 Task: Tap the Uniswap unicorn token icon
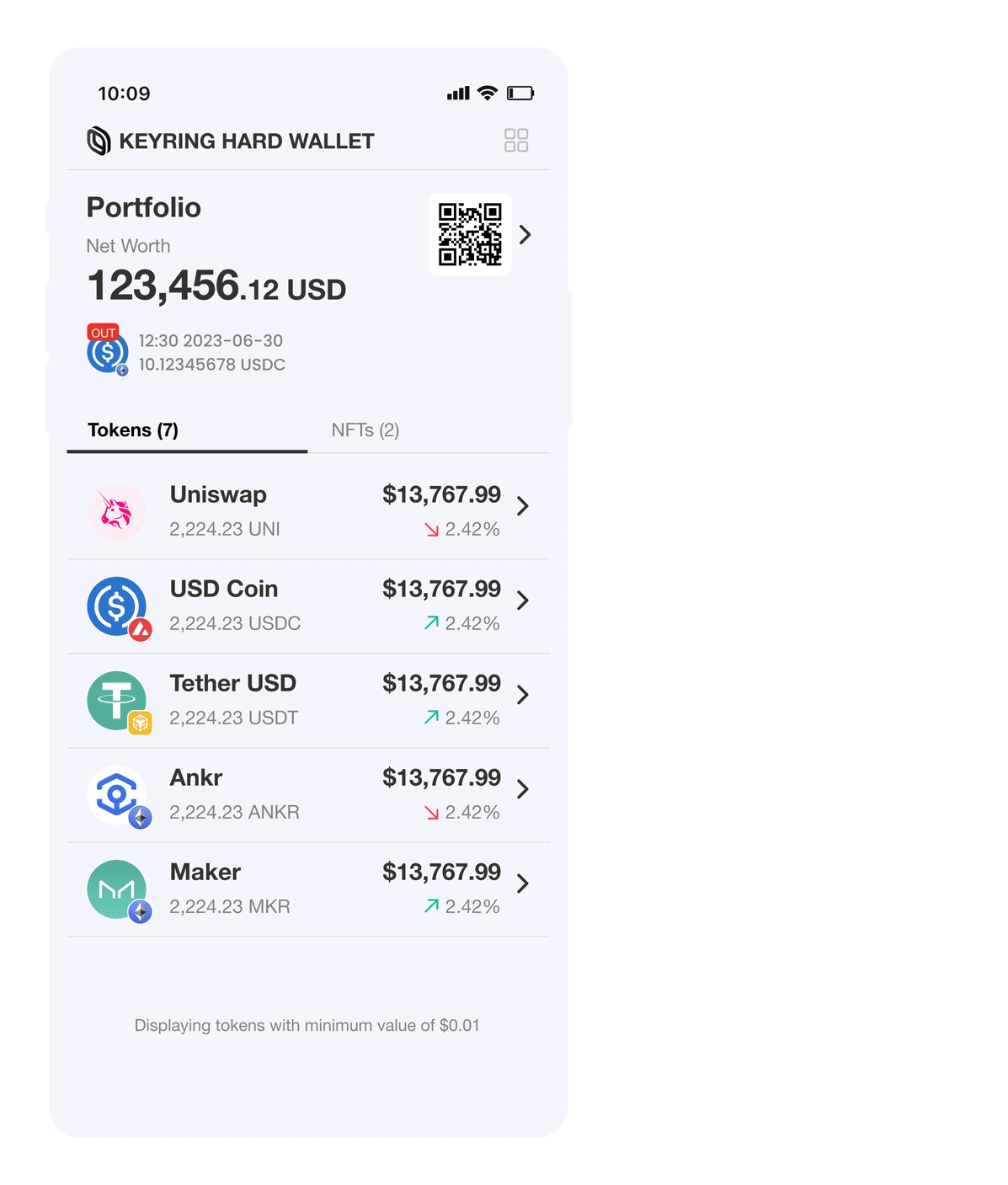click(x=116, y=511)
